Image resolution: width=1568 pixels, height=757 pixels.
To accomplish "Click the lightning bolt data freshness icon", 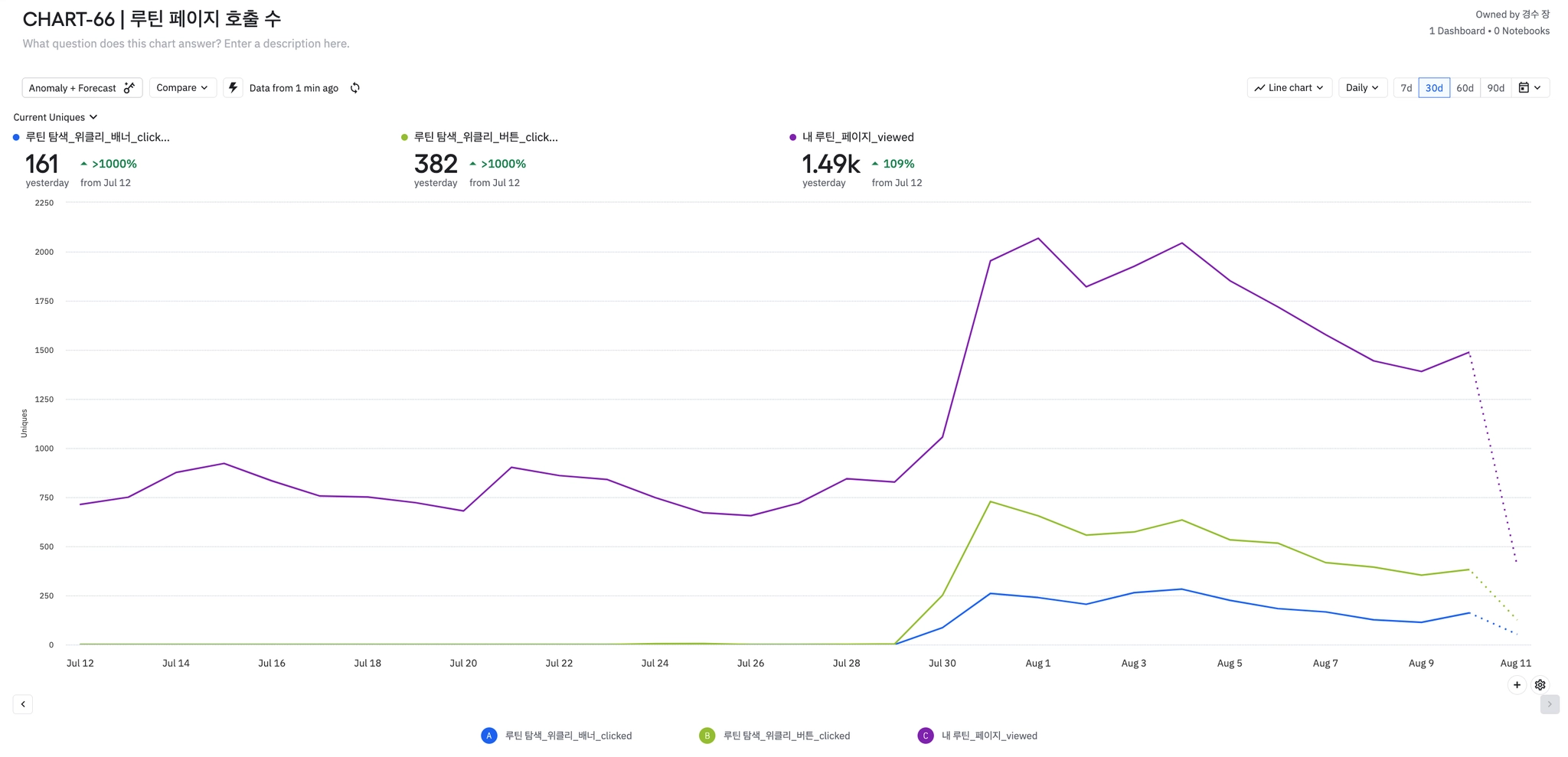I will click(x=234, y=87).
